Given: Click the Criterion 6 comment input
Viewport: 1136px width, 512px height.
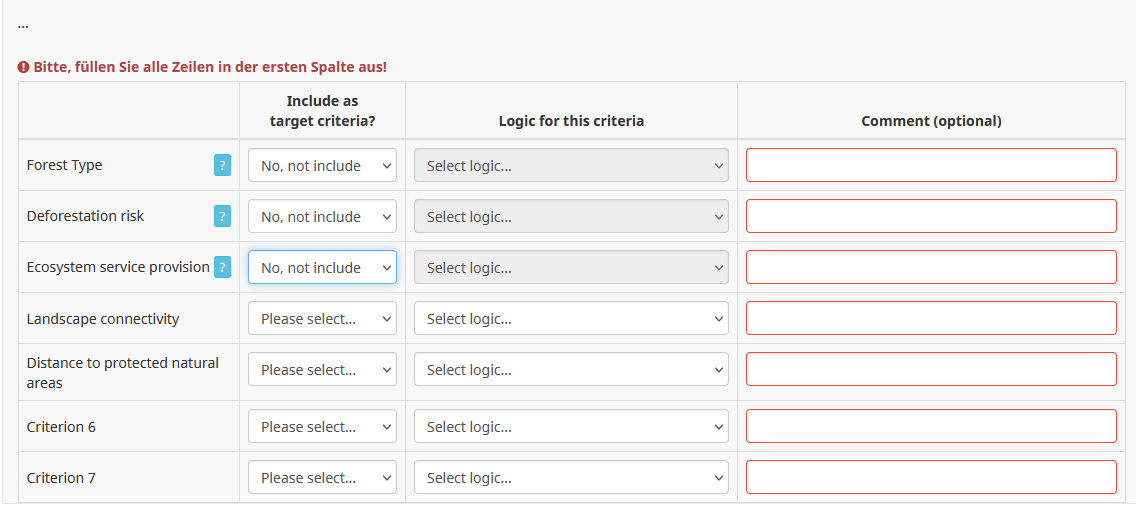Looking at the screenshot, I should 931,427.
